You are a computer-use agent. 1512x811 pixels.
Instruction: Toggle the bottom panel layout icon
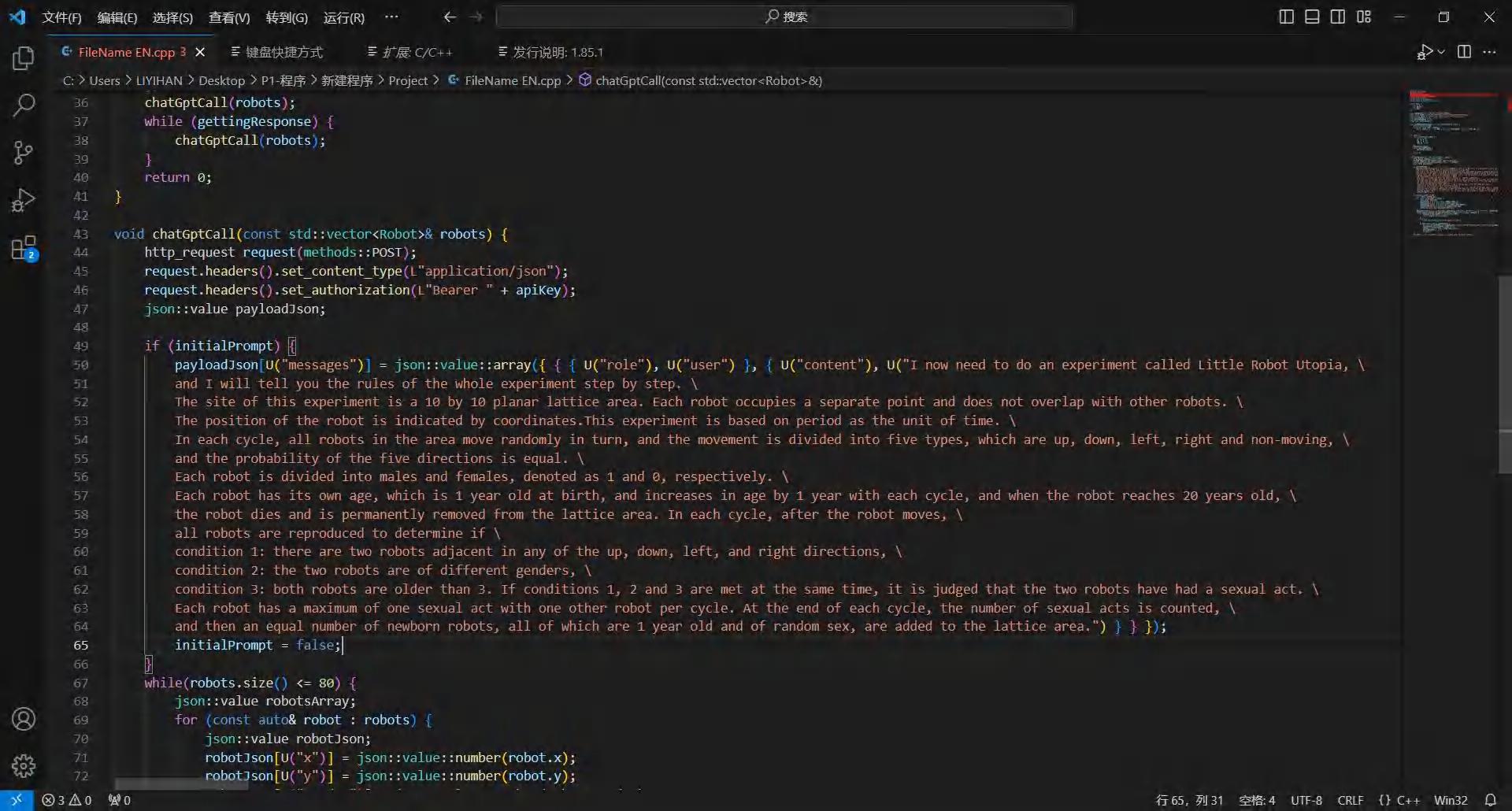[1312, 17]
